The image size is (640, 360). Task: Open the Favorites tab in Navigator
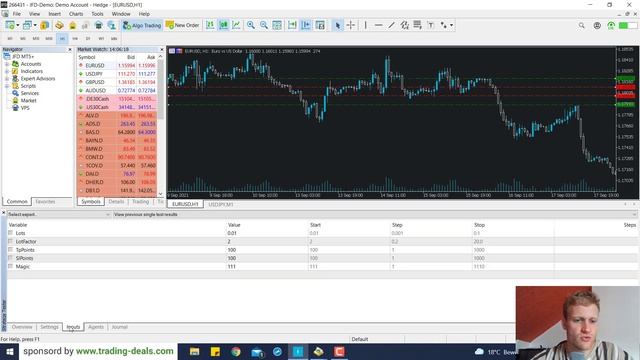coord(45,202)
